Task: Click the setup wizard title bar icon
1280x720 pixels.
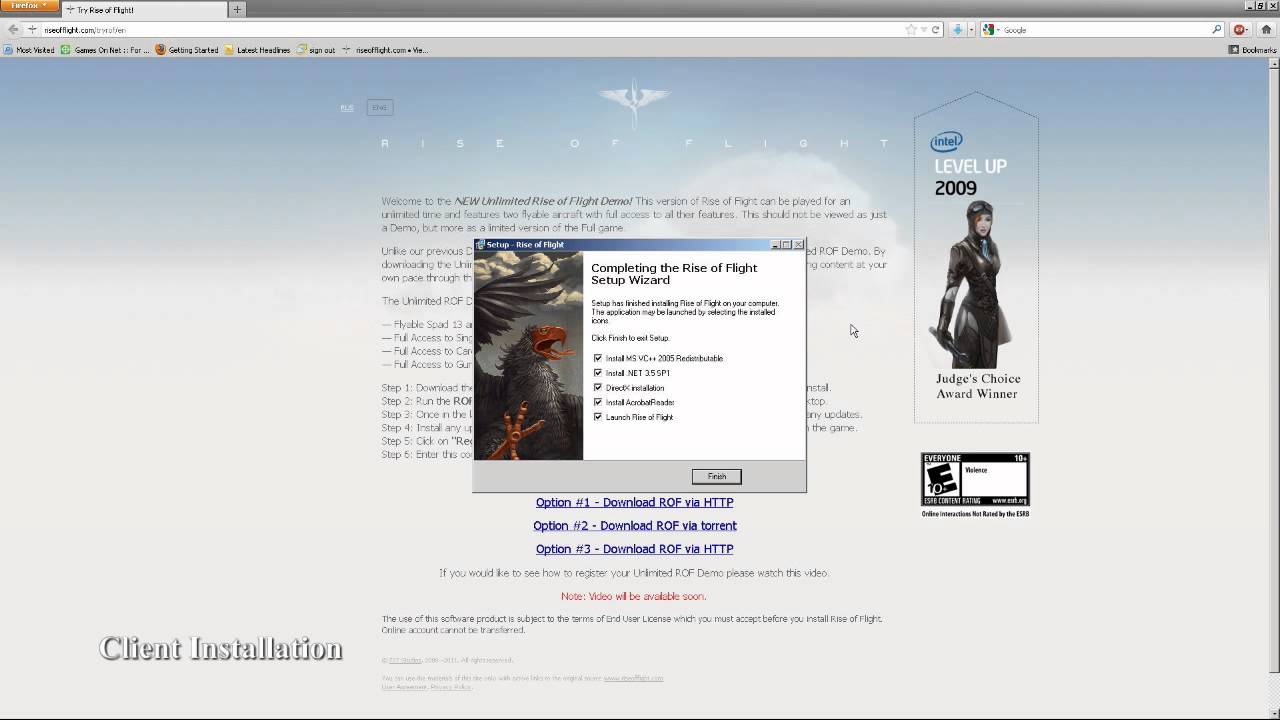Action: click(481, 244)
